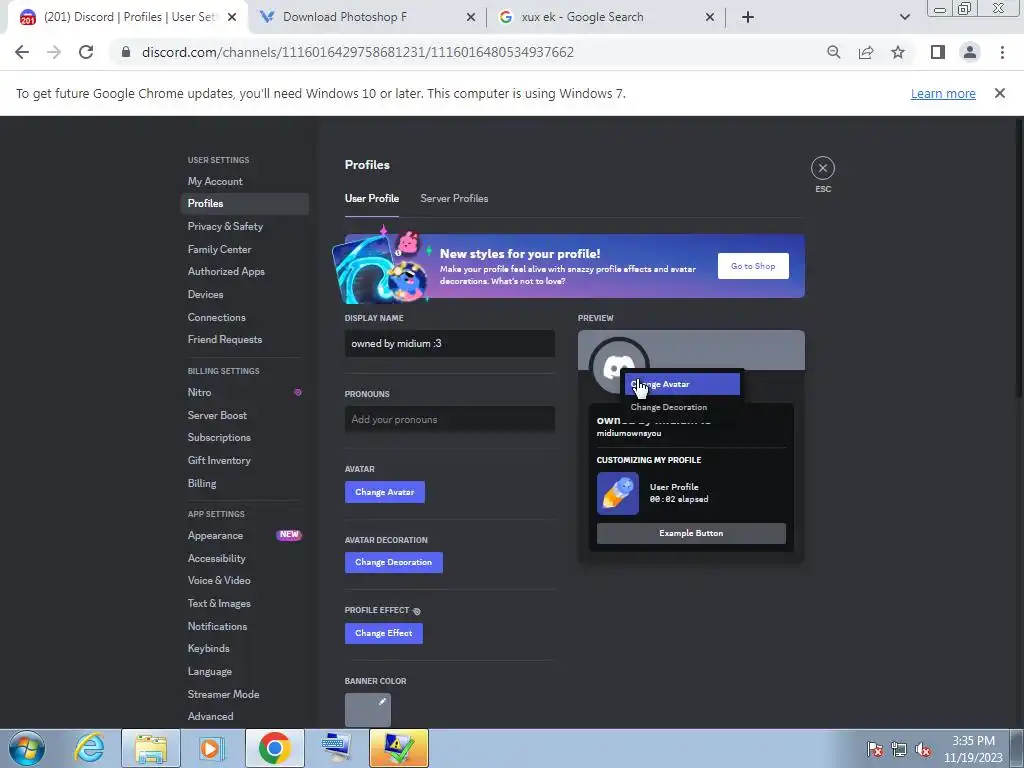
Task: Close the xux ek Google Search tab
Action: 710,17
